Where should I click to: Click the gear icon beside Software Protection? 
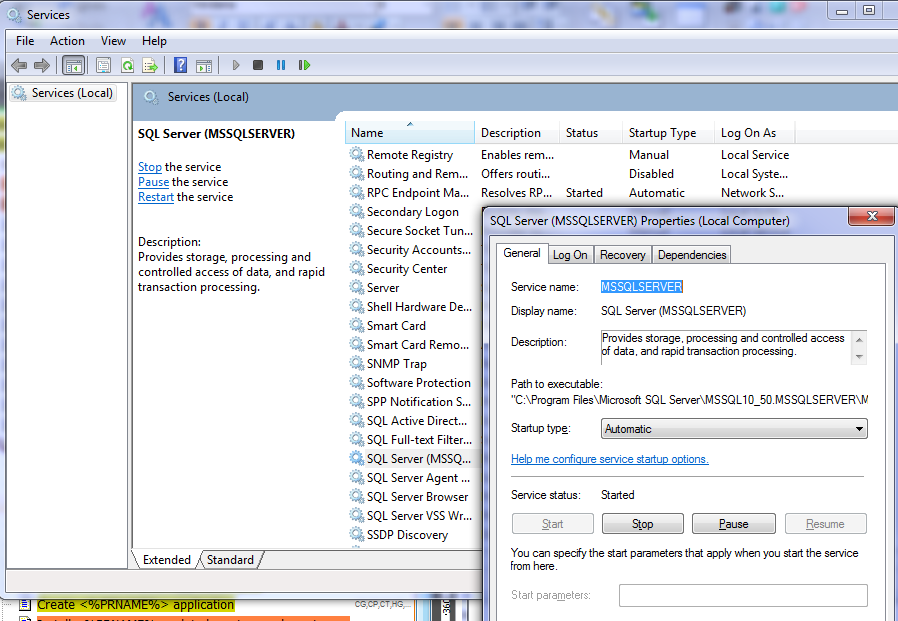[357, 382]
